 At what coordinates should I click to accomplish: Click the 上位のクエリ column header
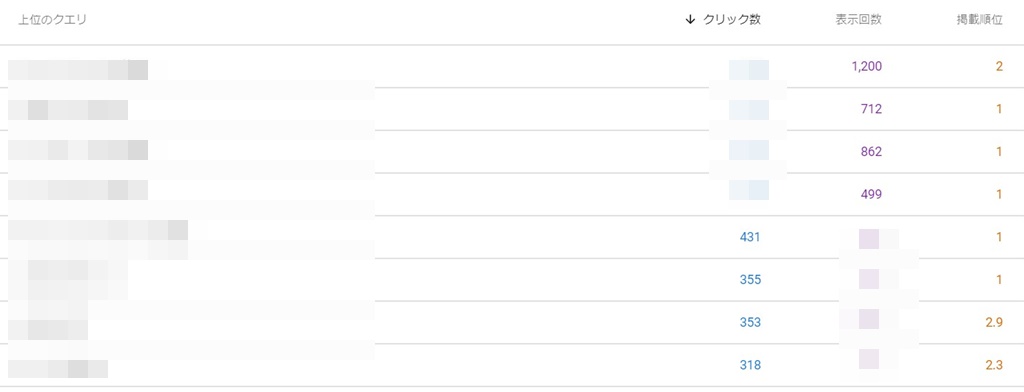point(52,20)
